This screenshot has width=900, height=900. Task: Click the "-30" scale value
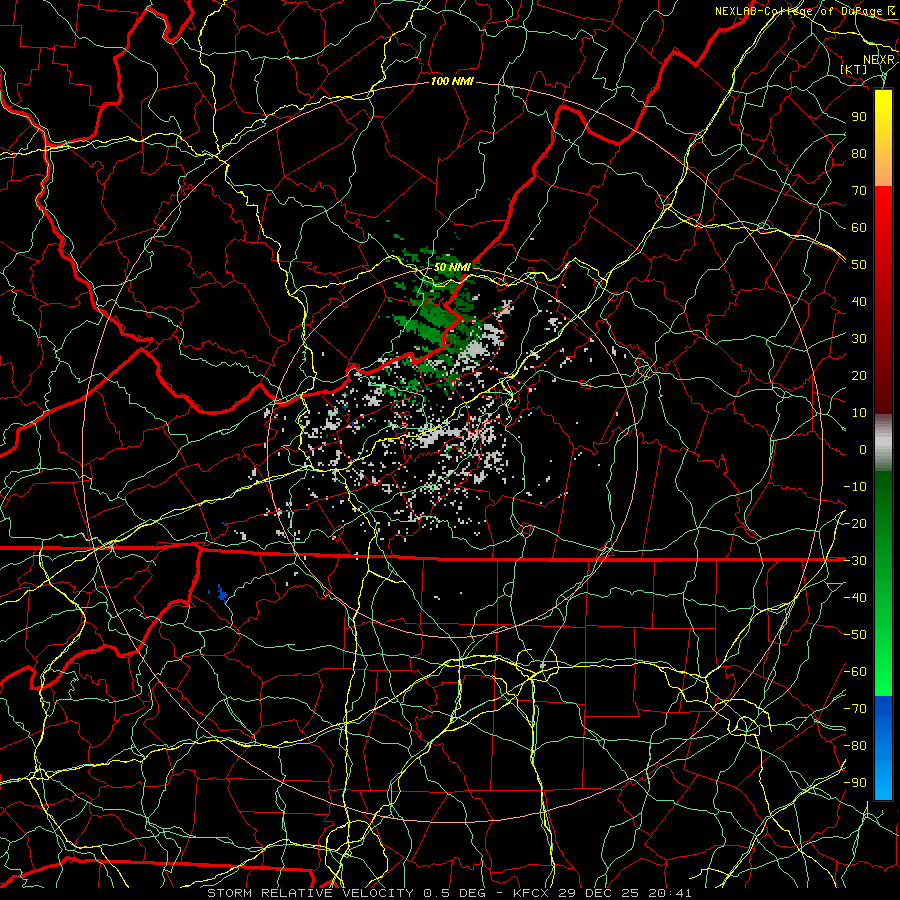pyautogui.click(x=855, y=561)
